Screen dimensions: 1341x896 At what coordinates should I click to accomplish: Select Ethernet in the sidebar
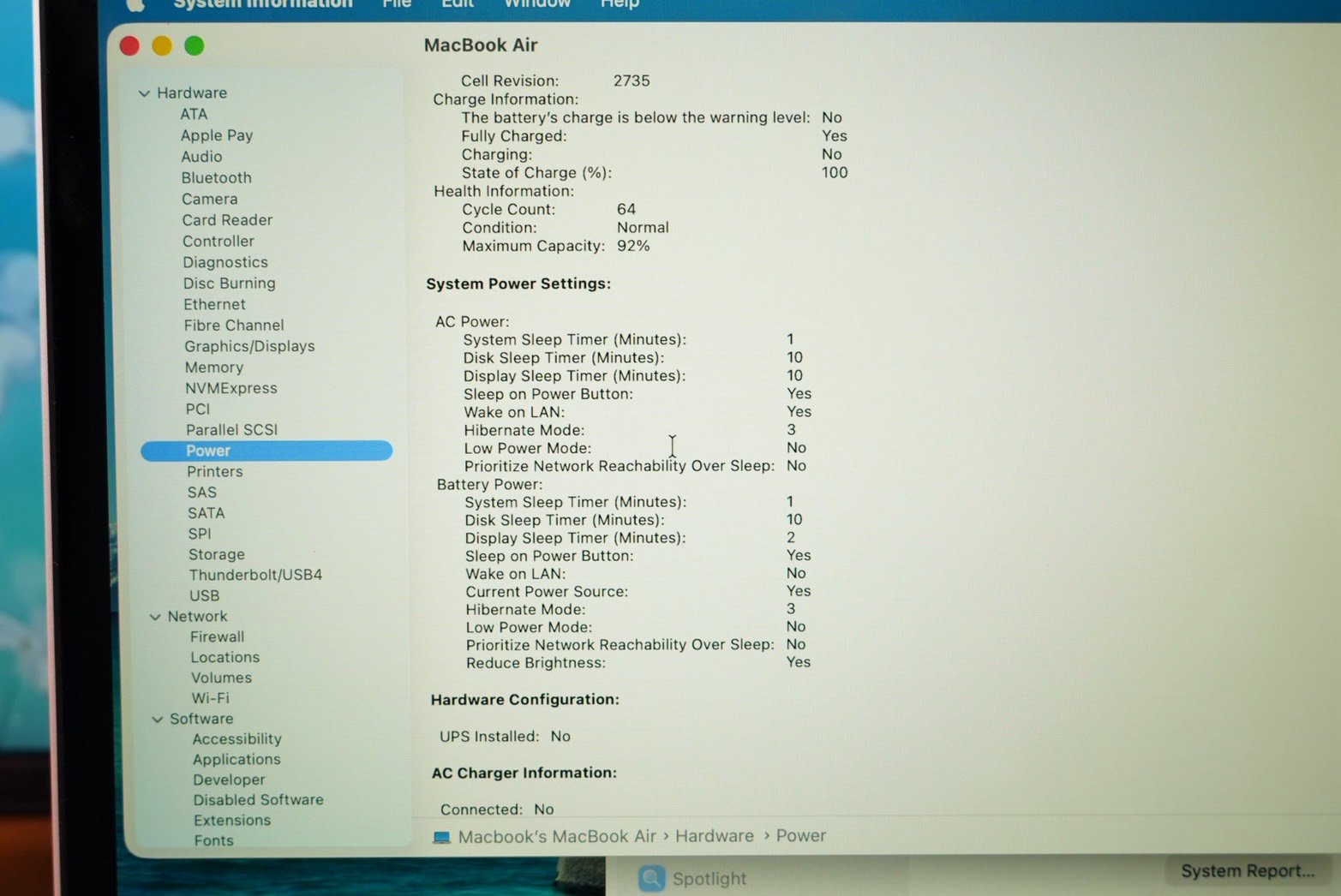tap(214, 305)
